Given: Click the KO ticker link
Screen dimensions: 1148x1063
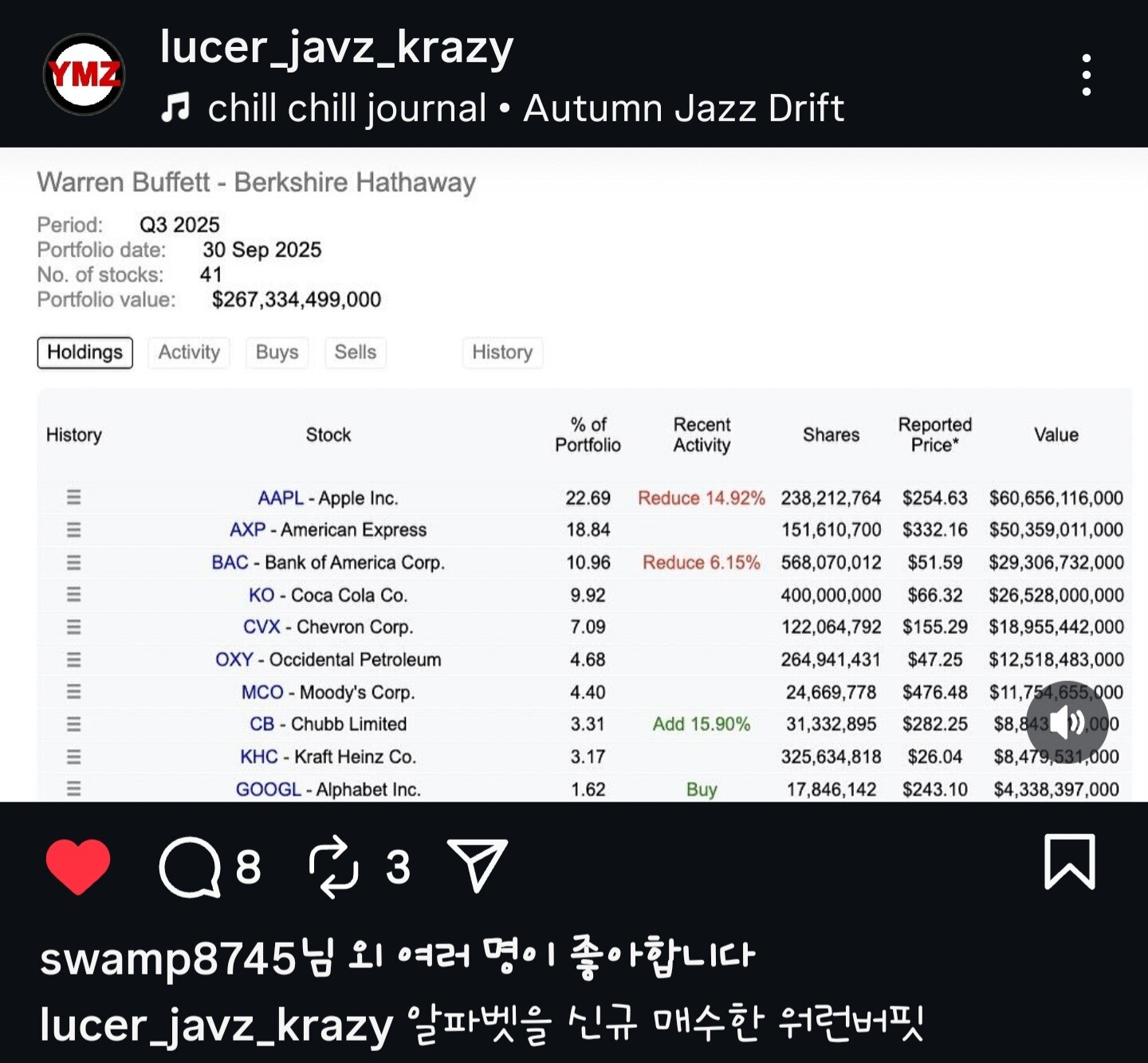Looking at the screenshot, I should click(261, 595).
